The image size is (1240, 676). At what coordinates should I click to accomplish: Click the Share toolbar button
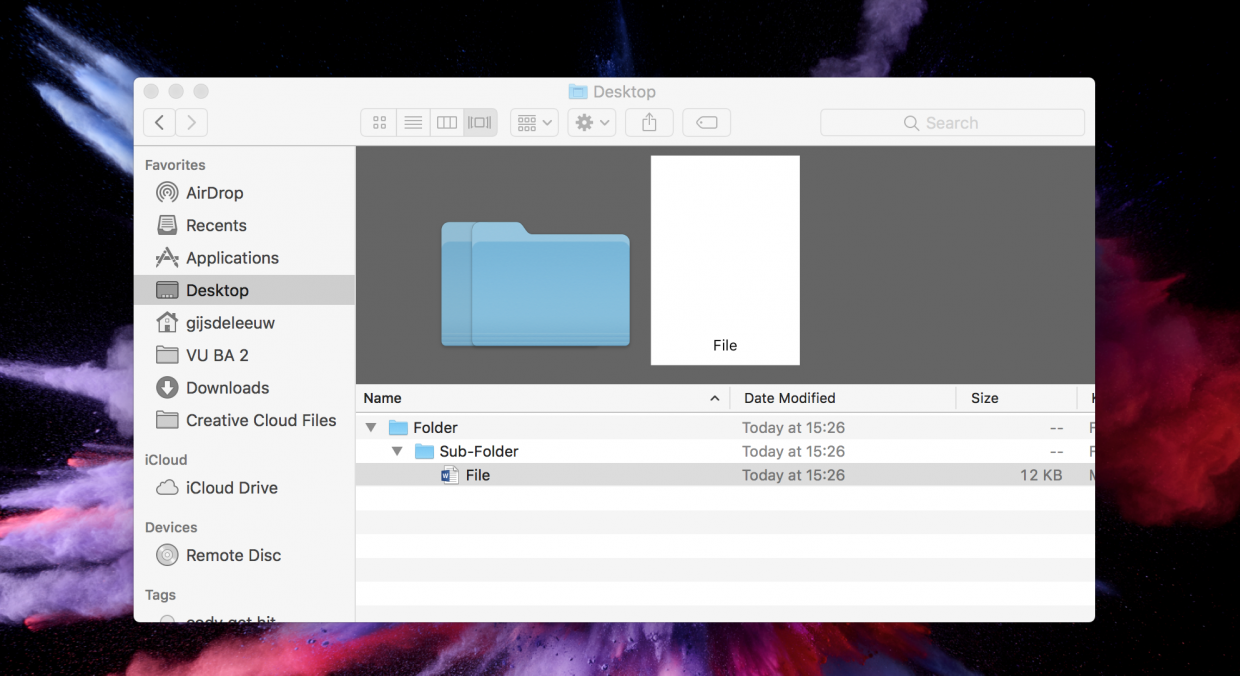tap(649, 123)
